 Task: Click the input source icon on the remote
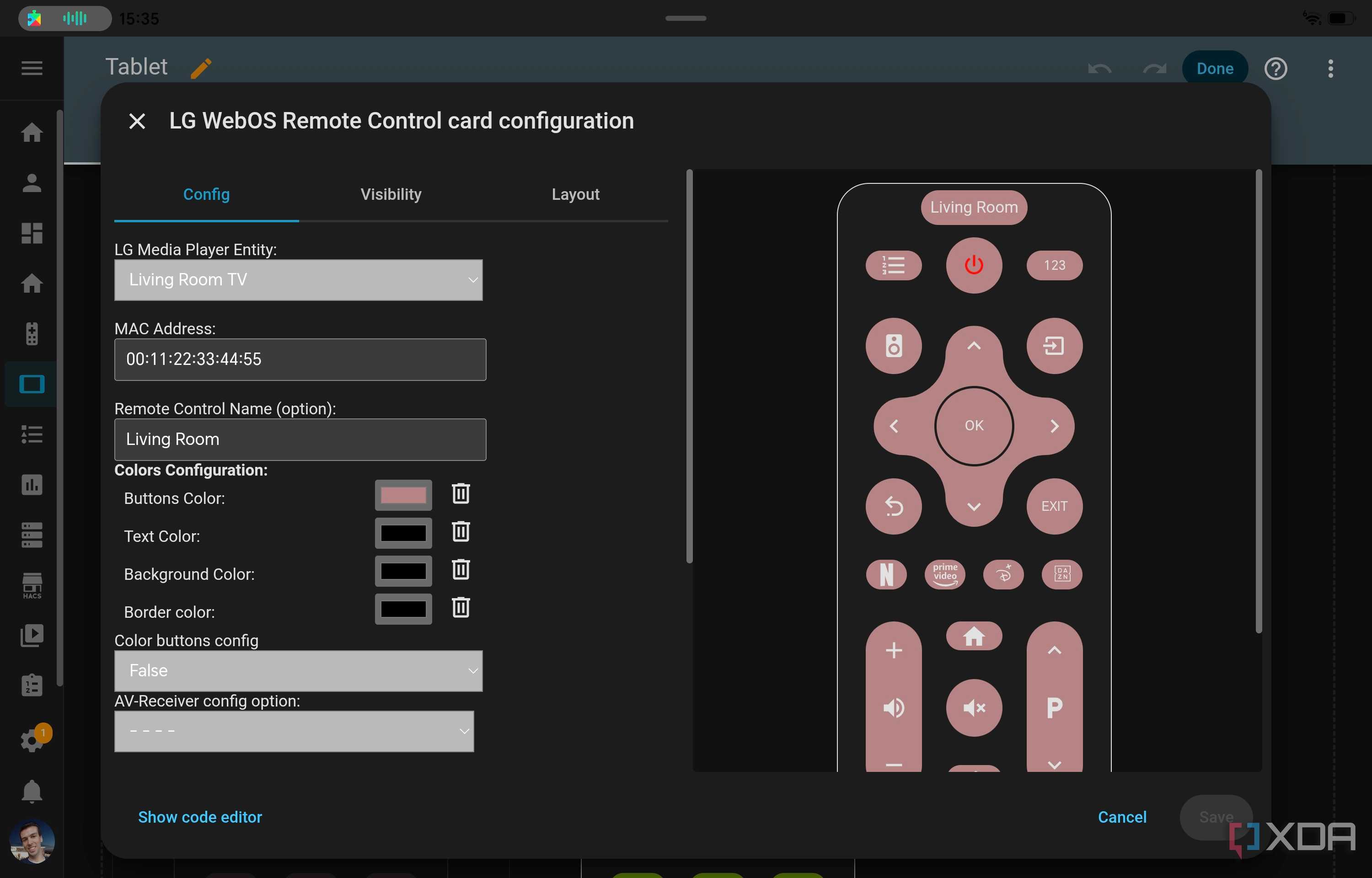click(1054, 346)
